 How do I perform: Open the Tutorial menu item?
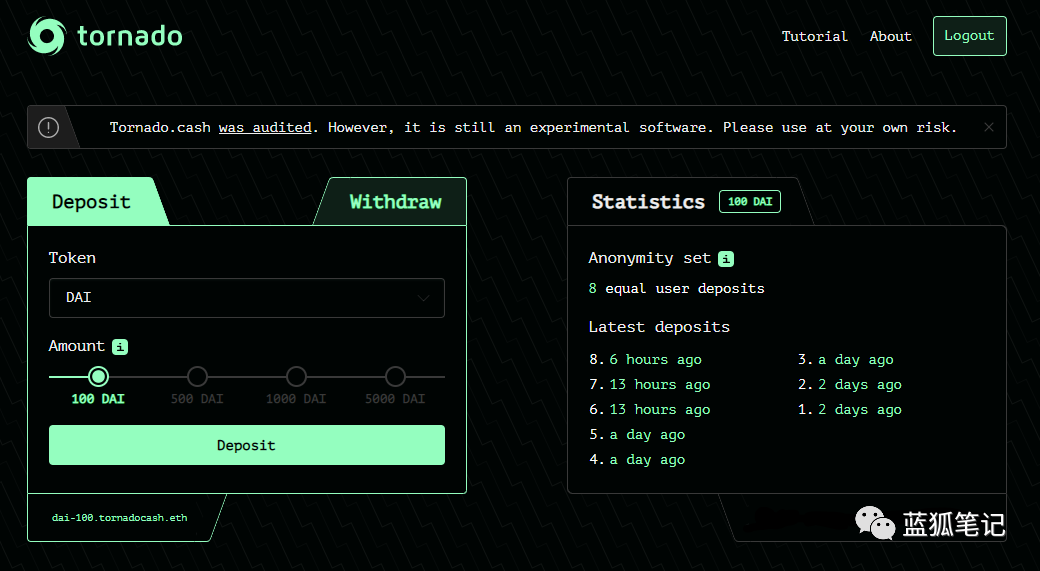pos(814,36)
